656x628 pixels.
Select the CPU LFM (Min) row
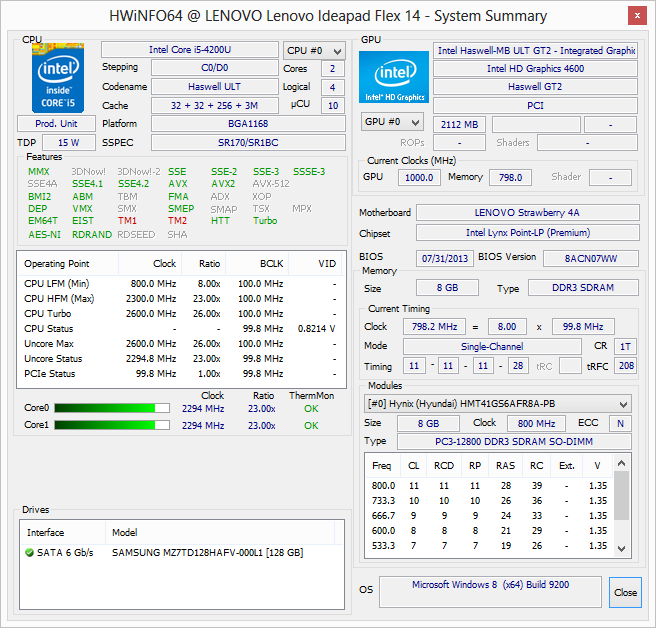coord(181,284)
